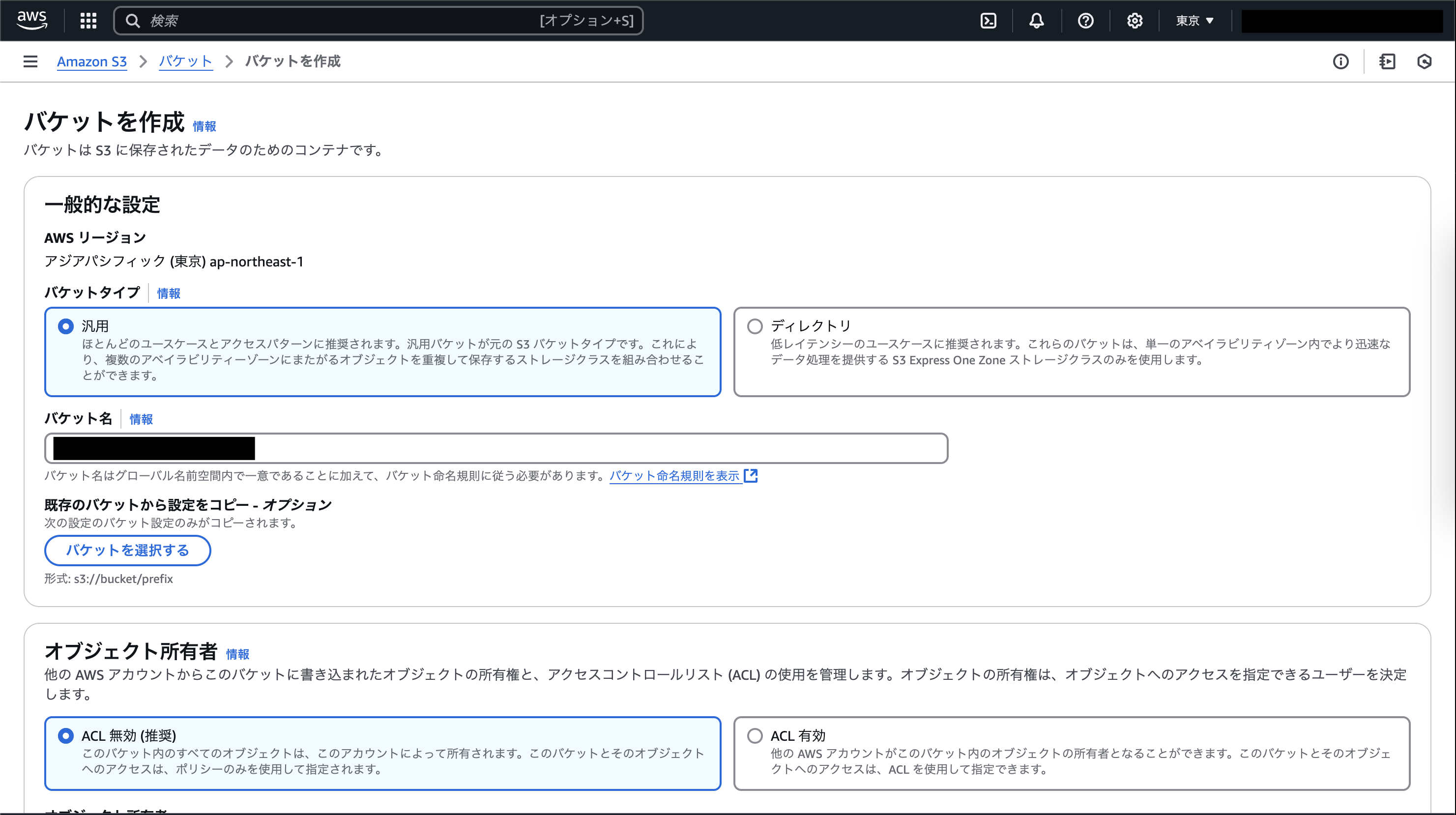Click the search magnifier icon
Image resolution: width=1456 pixels, height=815 pixels.
[132, 21]
